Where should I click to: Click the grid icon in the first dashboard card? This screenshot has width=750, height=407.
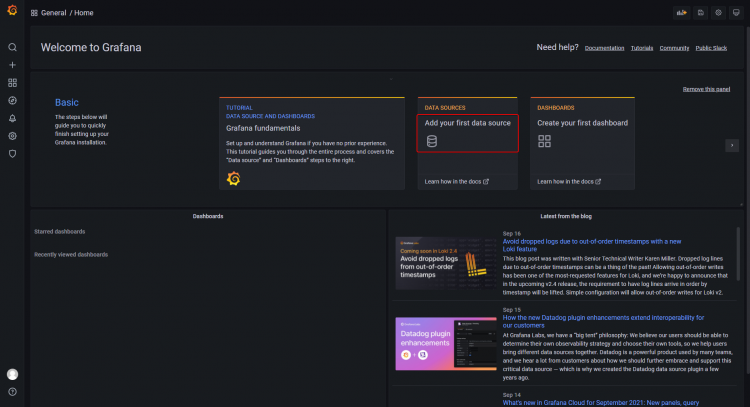544,141
